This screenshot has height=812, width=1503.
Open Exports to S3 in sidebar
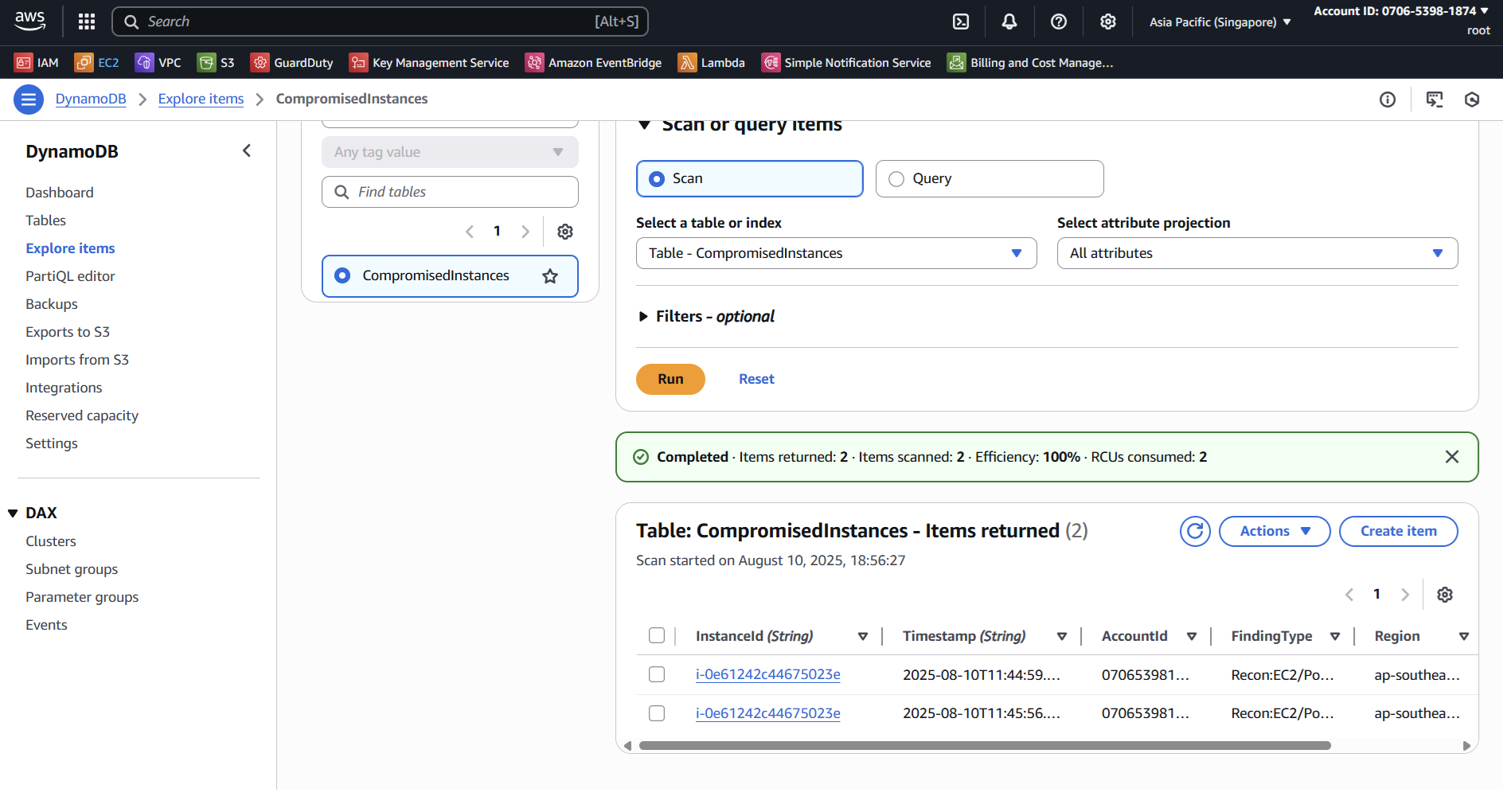pos(68,332)
